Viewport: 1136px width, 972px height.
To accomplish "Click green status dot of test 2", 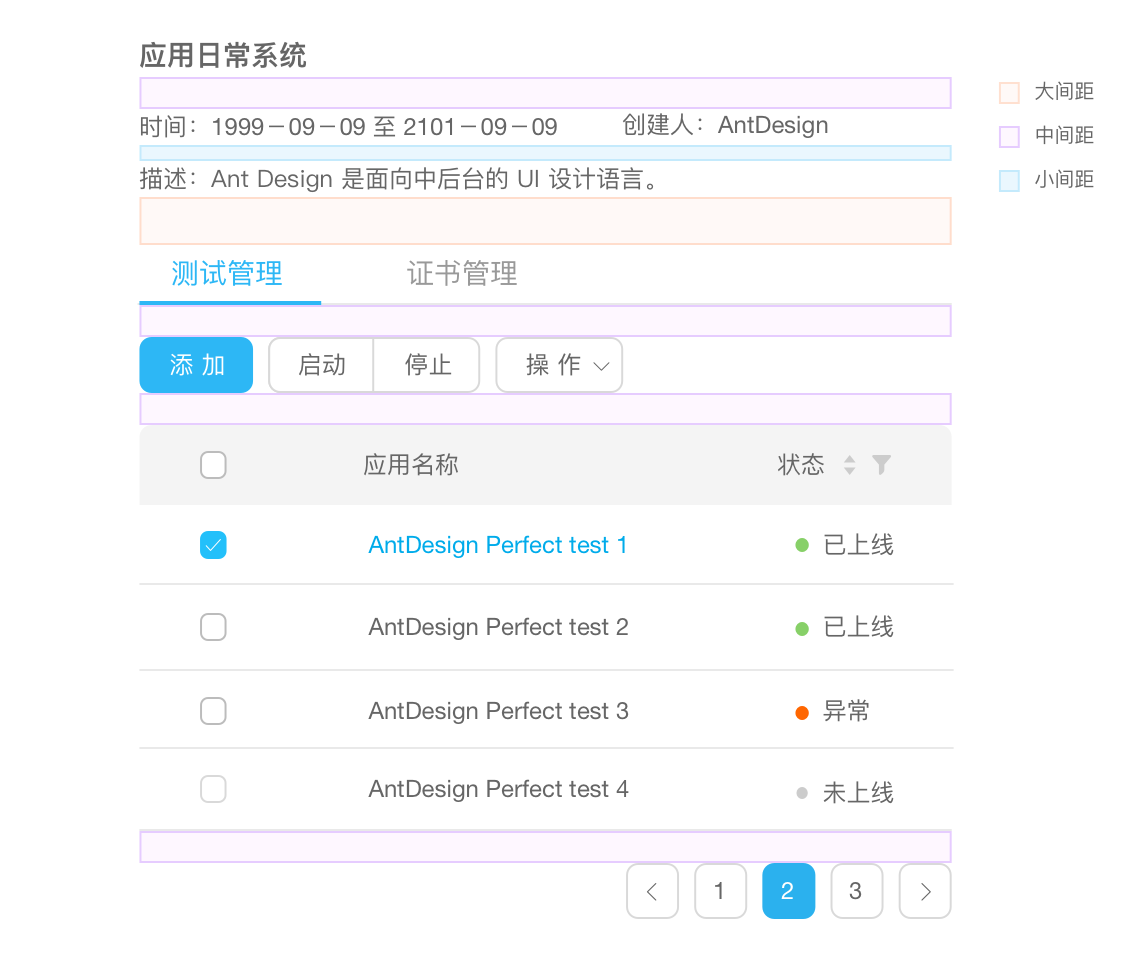I will [801, 628].
